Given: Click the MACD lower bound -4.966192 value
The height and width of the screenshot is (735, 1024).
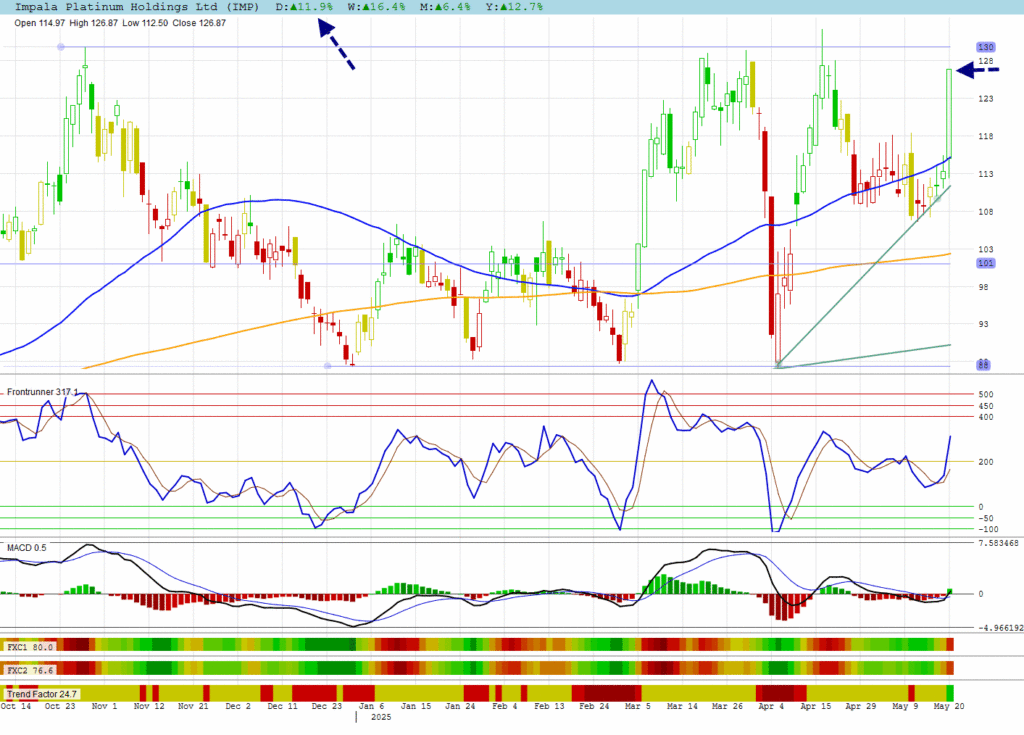Looking at the screenshot, I should point(1000,628).
